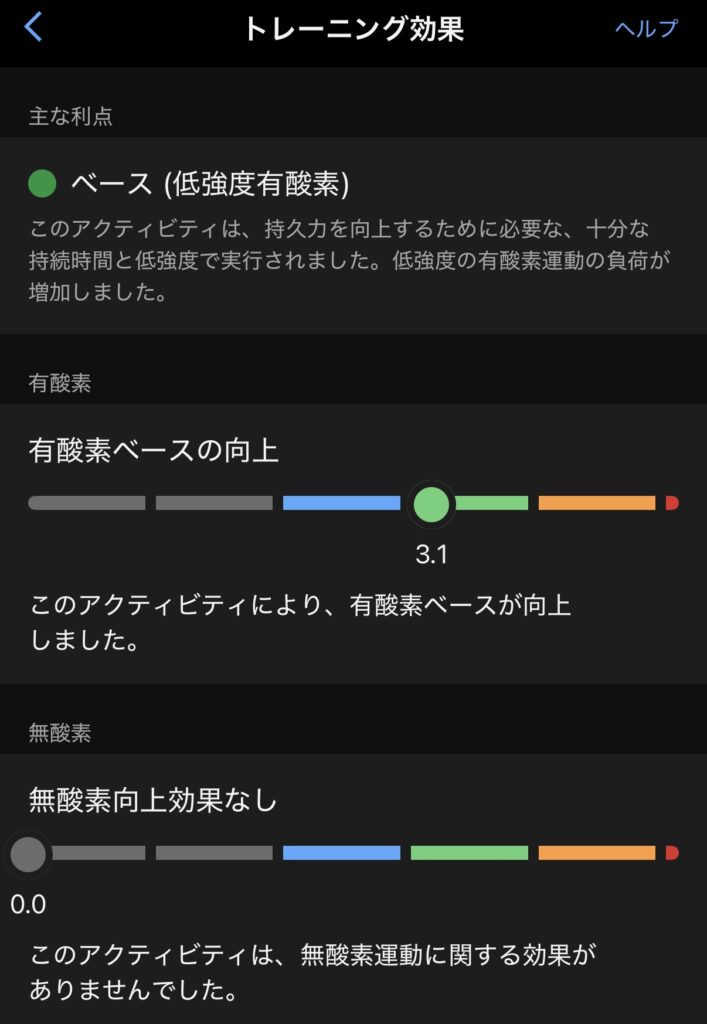Tap the green ベース status dot

[x=42, y=183]
